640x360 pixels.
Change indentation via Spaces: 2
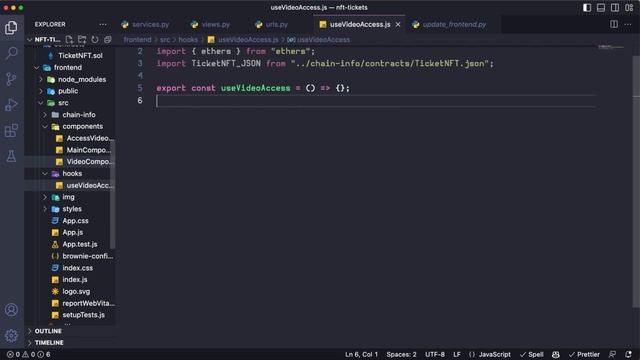point(401,354)
